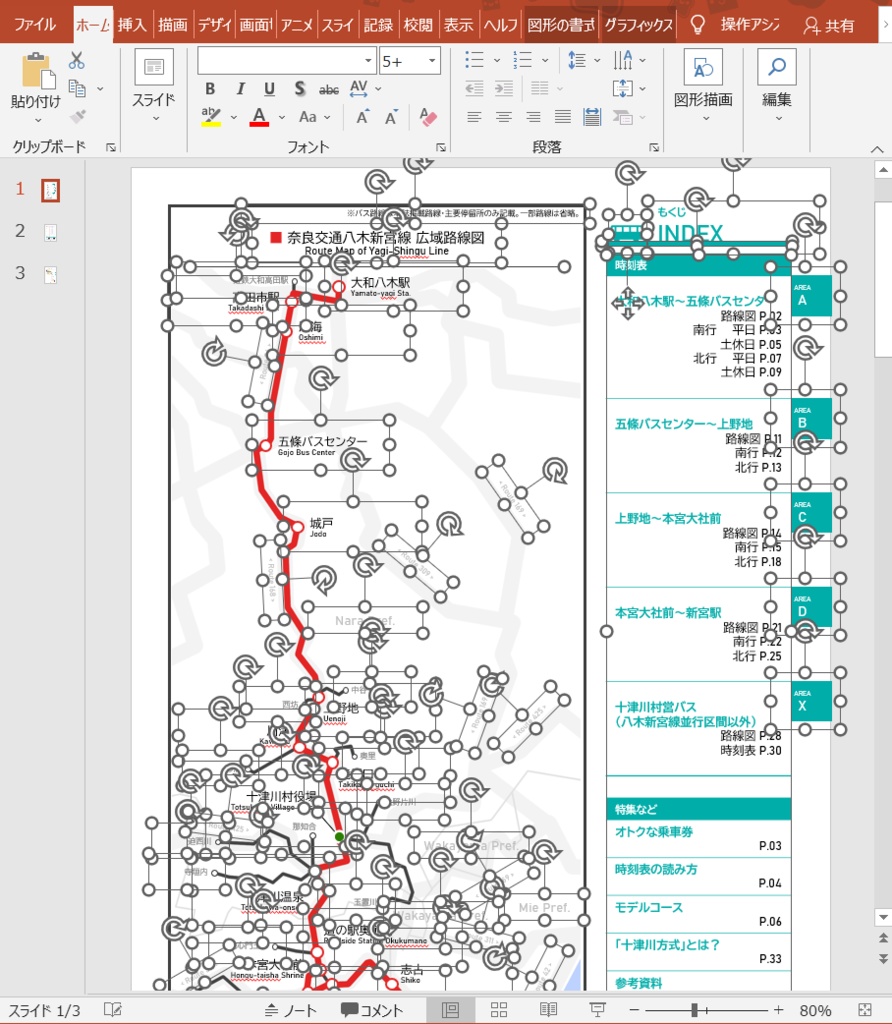Click the distributed alignment icon
This screenshot has height=1024, width=892.
point(592,117)
